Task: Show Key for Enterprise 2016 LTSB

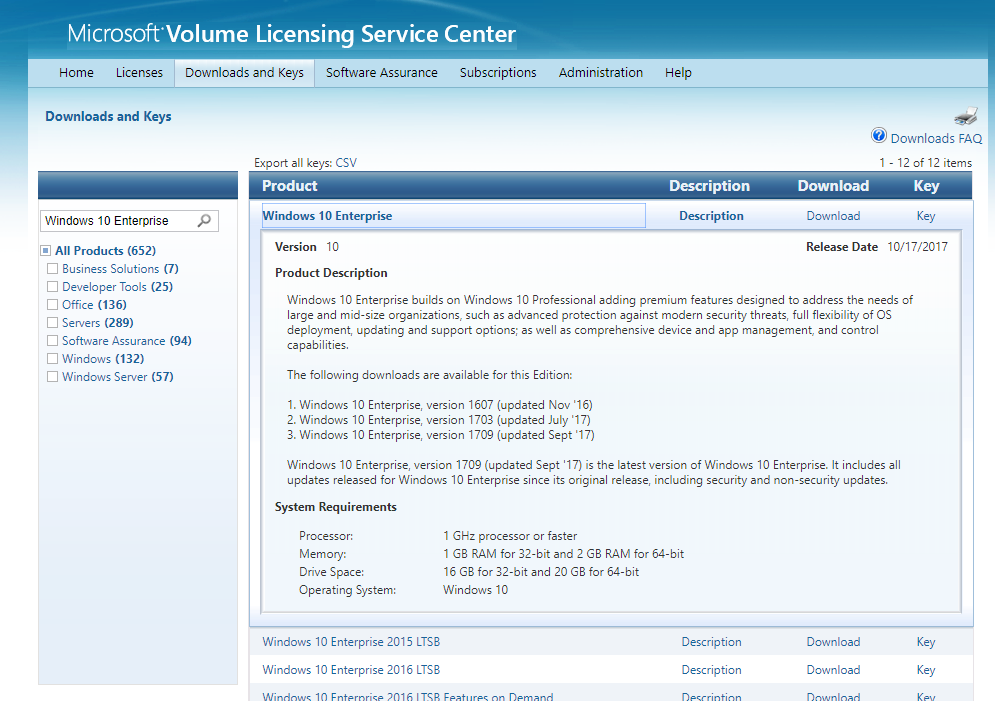Action: click(x=926, y=670)
